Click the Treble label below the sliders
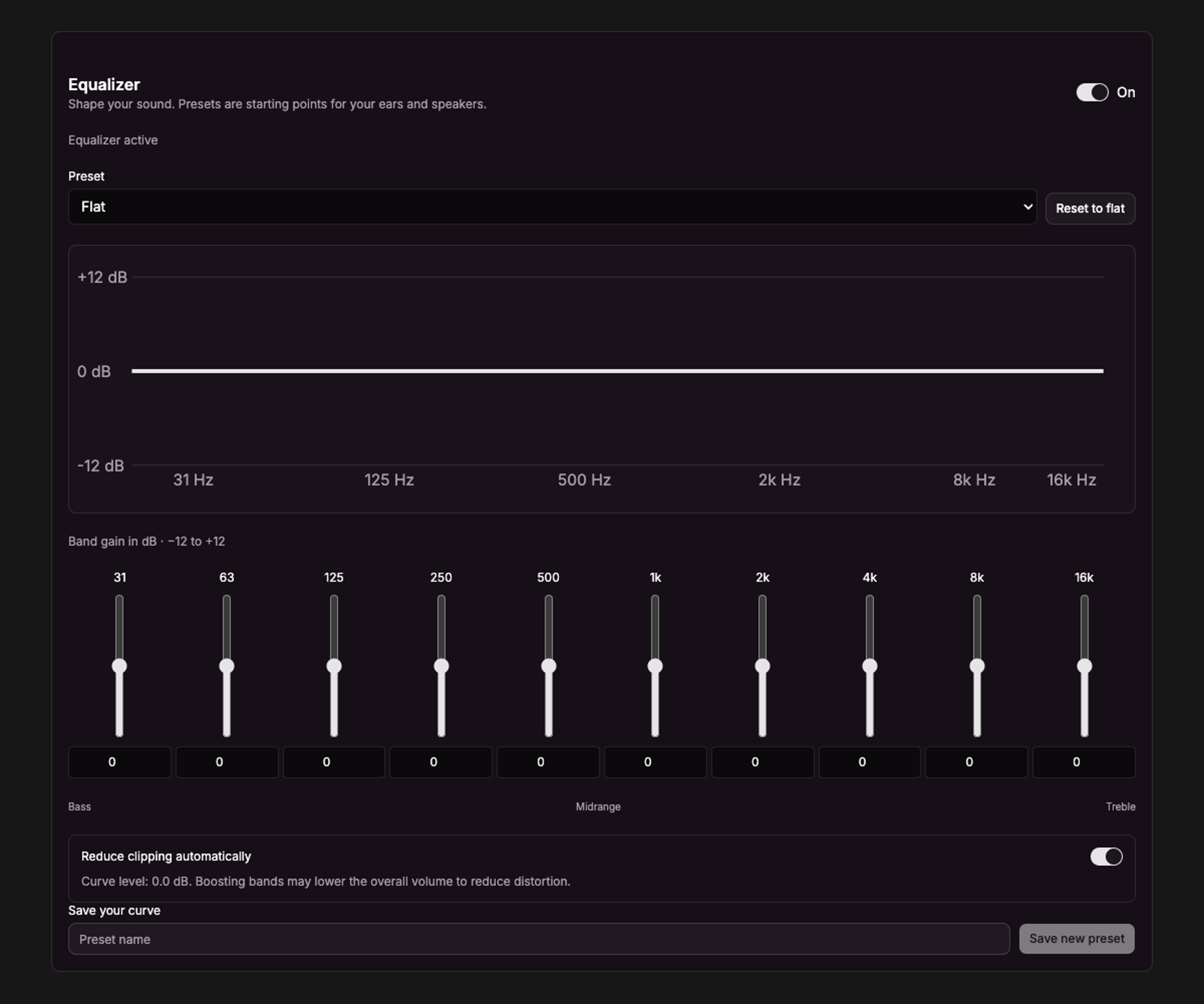The height and width of the screenshot is (1004, 1204). (1120, 806)
